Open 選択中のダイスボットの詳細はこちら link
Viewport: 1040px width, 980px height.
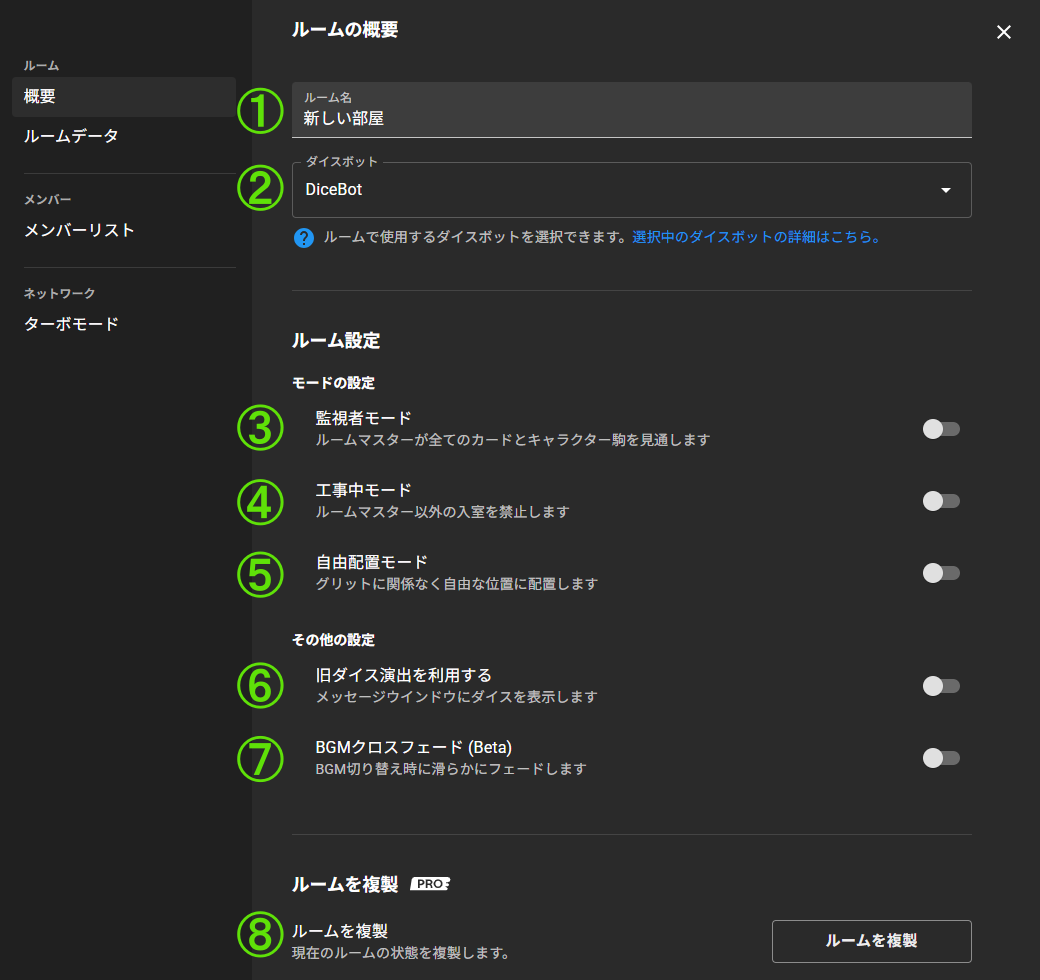[x=756, y=238]
